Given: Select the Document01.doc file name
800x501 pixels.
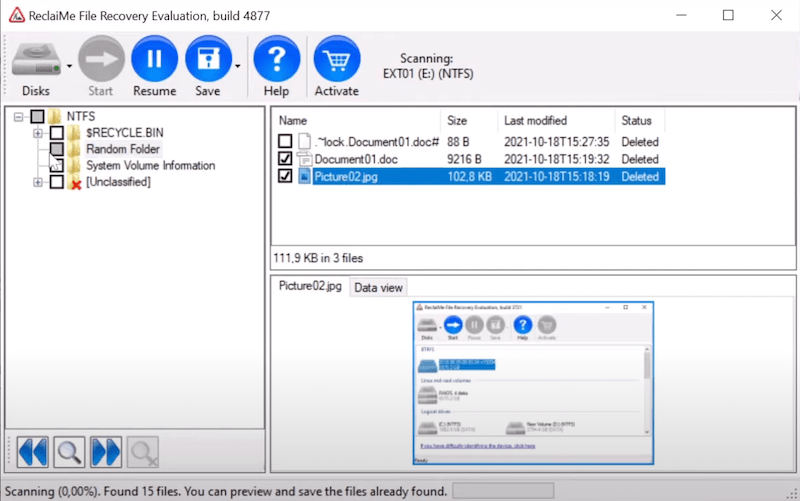Looking at the screenshot, I should (356, 159).
